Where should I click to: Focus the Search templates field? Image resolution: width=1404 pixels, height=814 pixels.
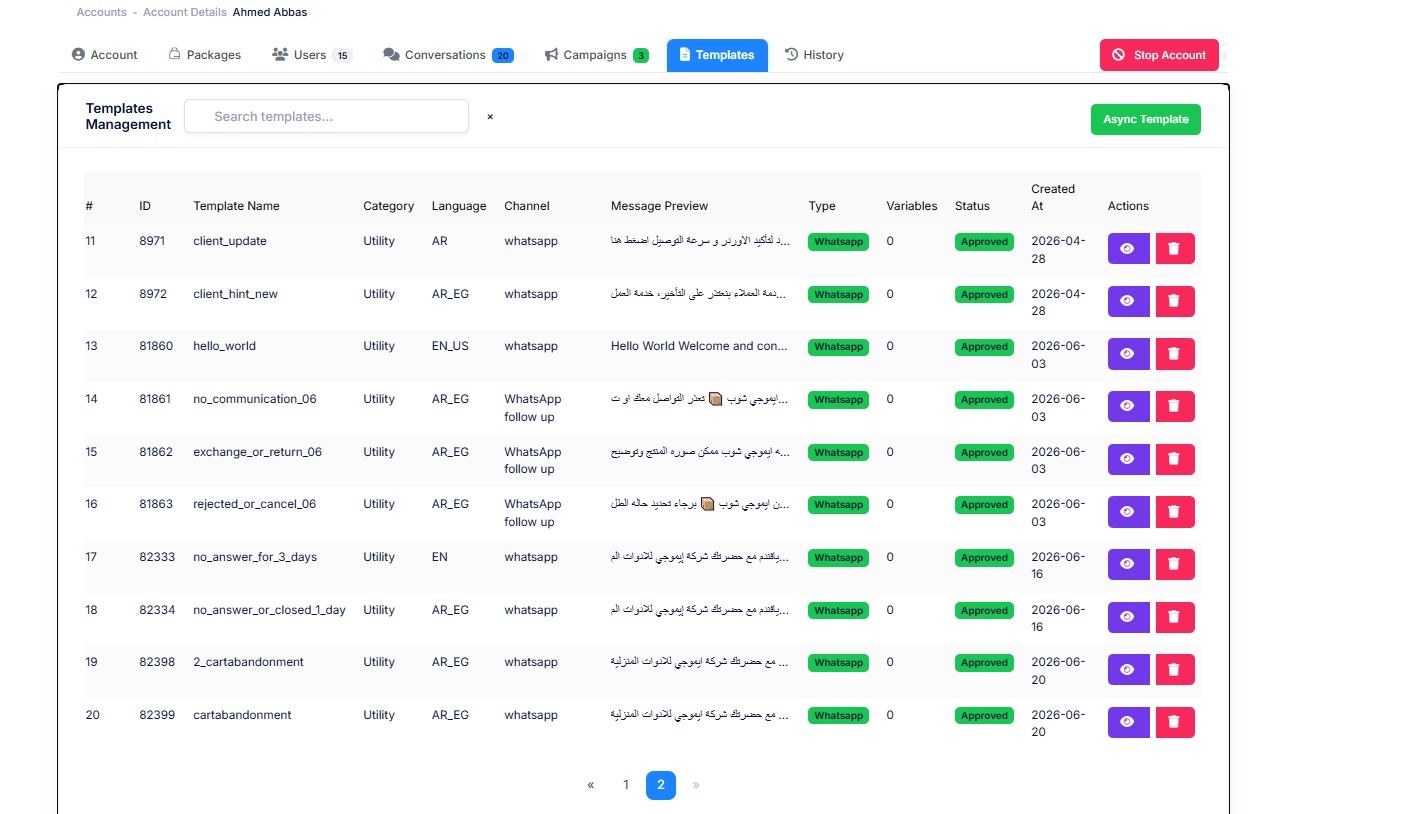click(x=326, y=116)
